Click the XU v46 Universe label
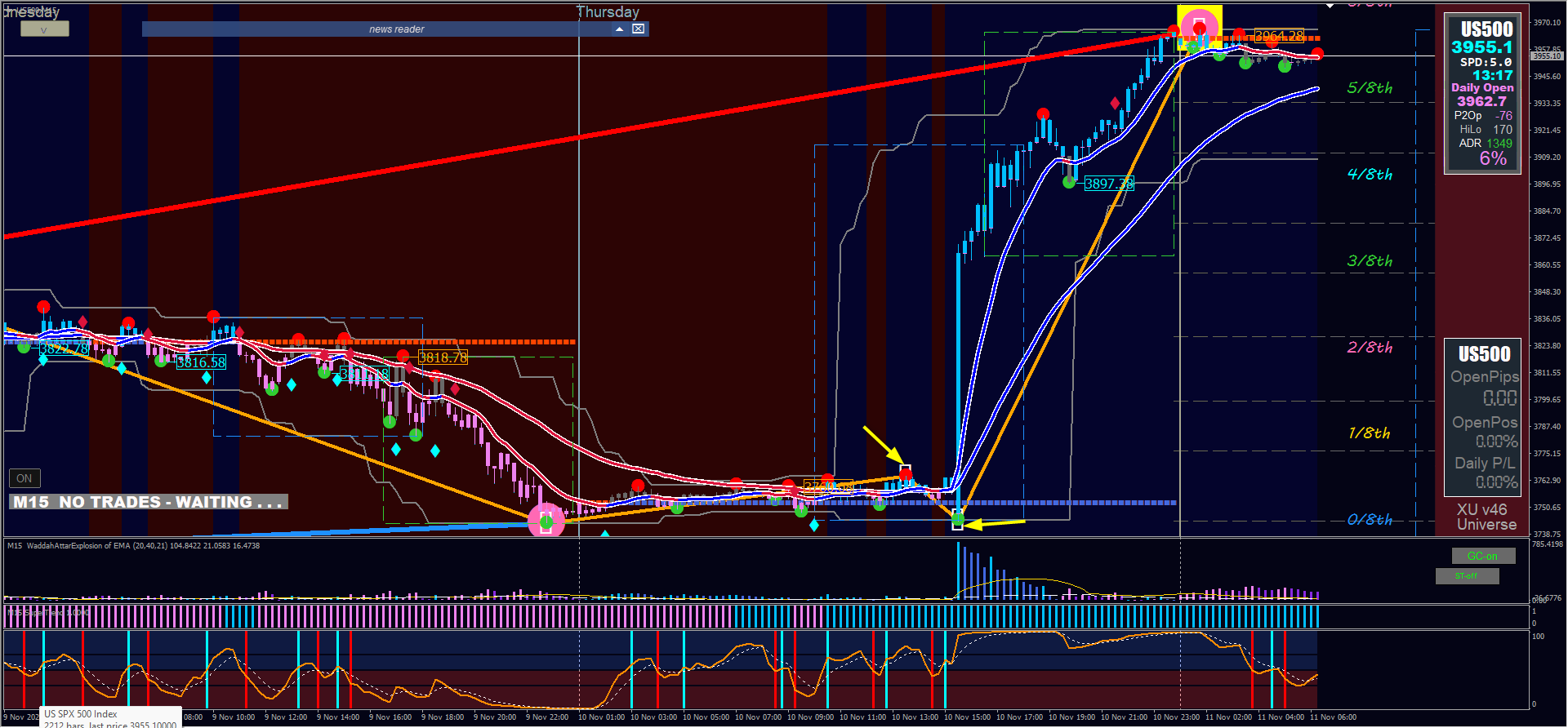 1486,517
